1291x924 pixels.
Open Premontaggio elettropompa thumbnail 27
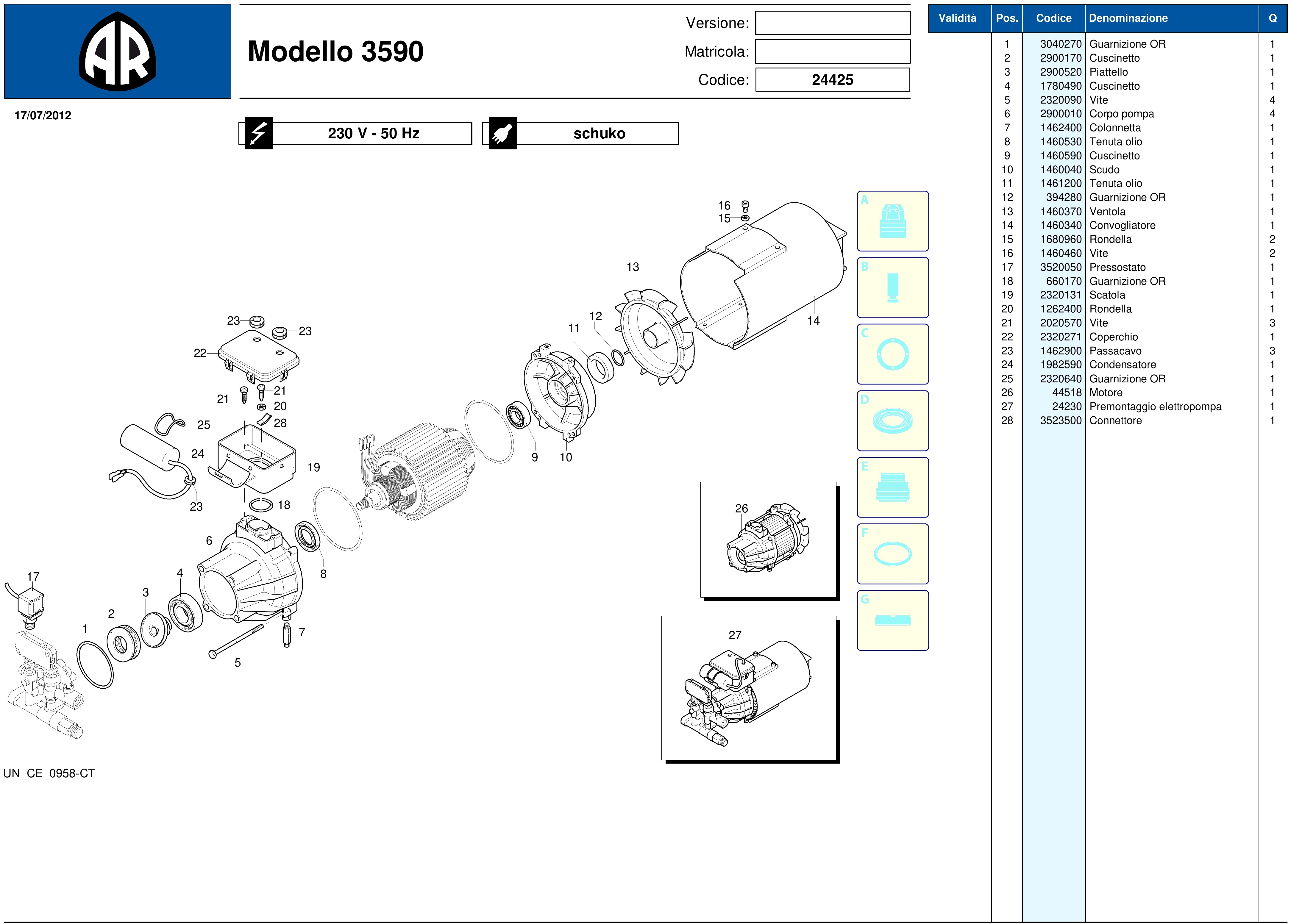pyautogui.click(x=749, y=688)
